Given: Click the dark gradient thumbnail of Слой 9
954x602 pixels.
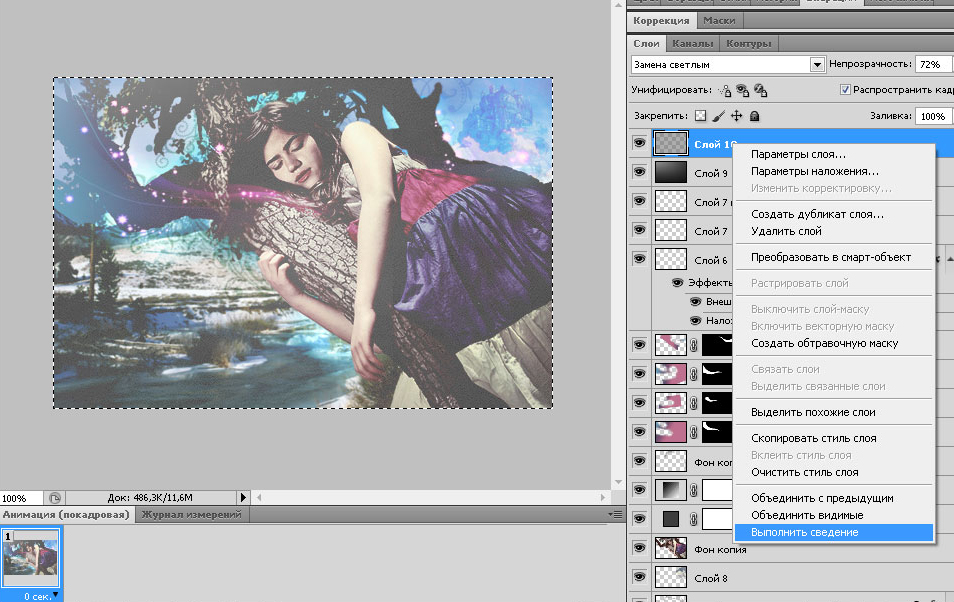Looking at the screenshot, I should [x=670, y=172].
